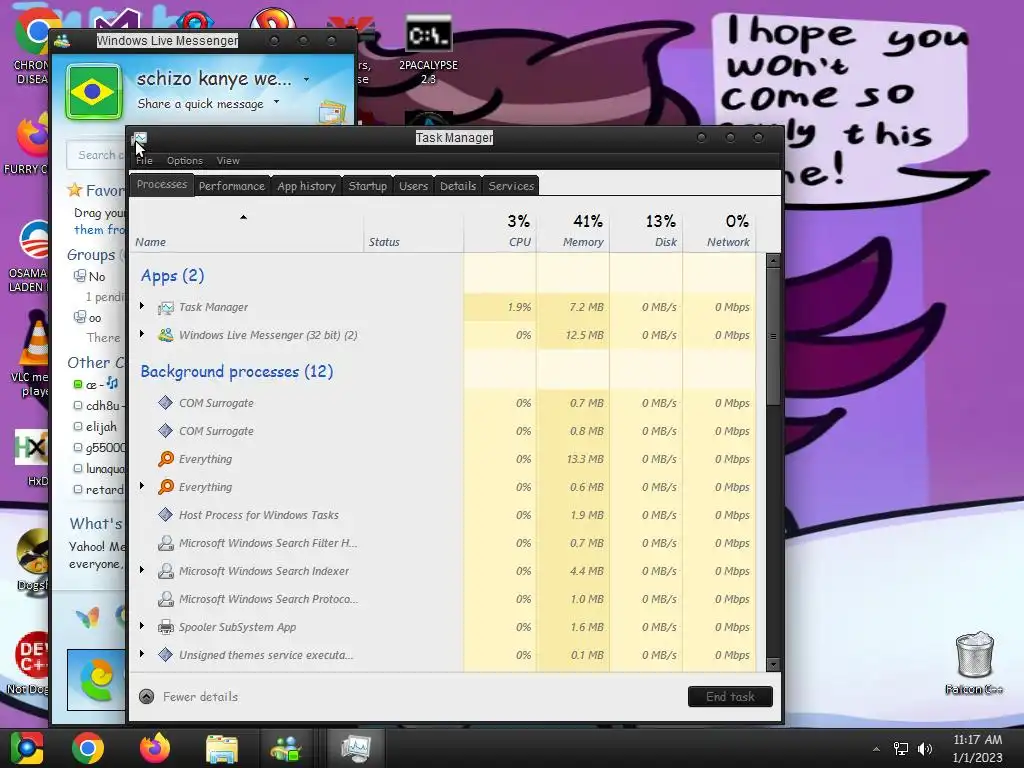Open the View menu in Task Manager

click(228, 161)
